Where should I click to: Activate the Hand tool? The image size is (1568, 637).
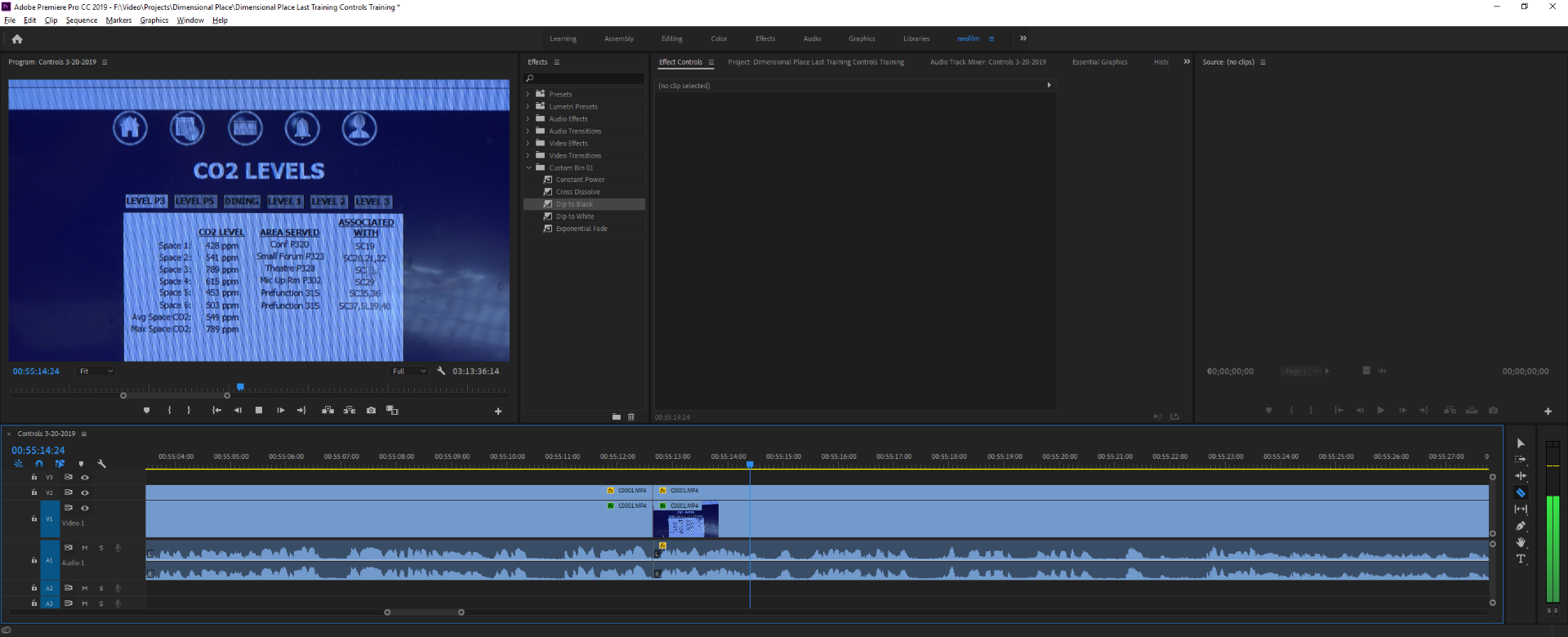1521,542
